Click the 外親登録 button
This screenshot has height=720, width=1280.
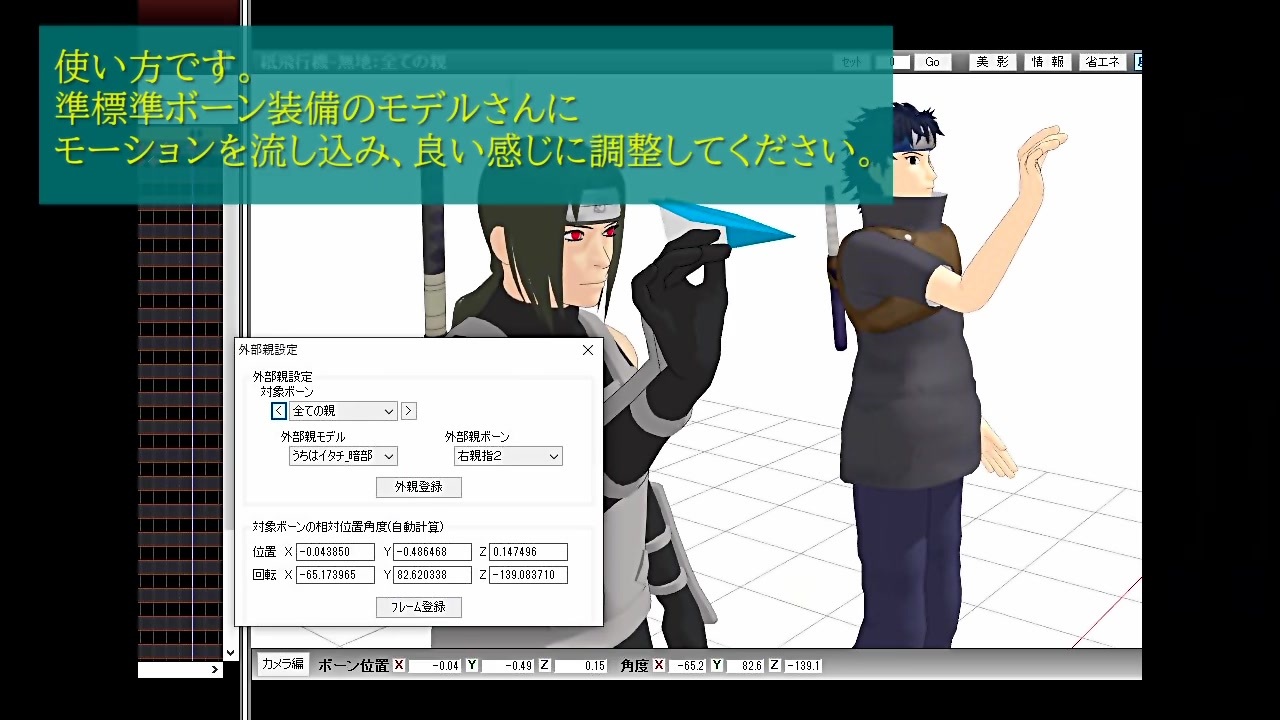tap(419, 487)
